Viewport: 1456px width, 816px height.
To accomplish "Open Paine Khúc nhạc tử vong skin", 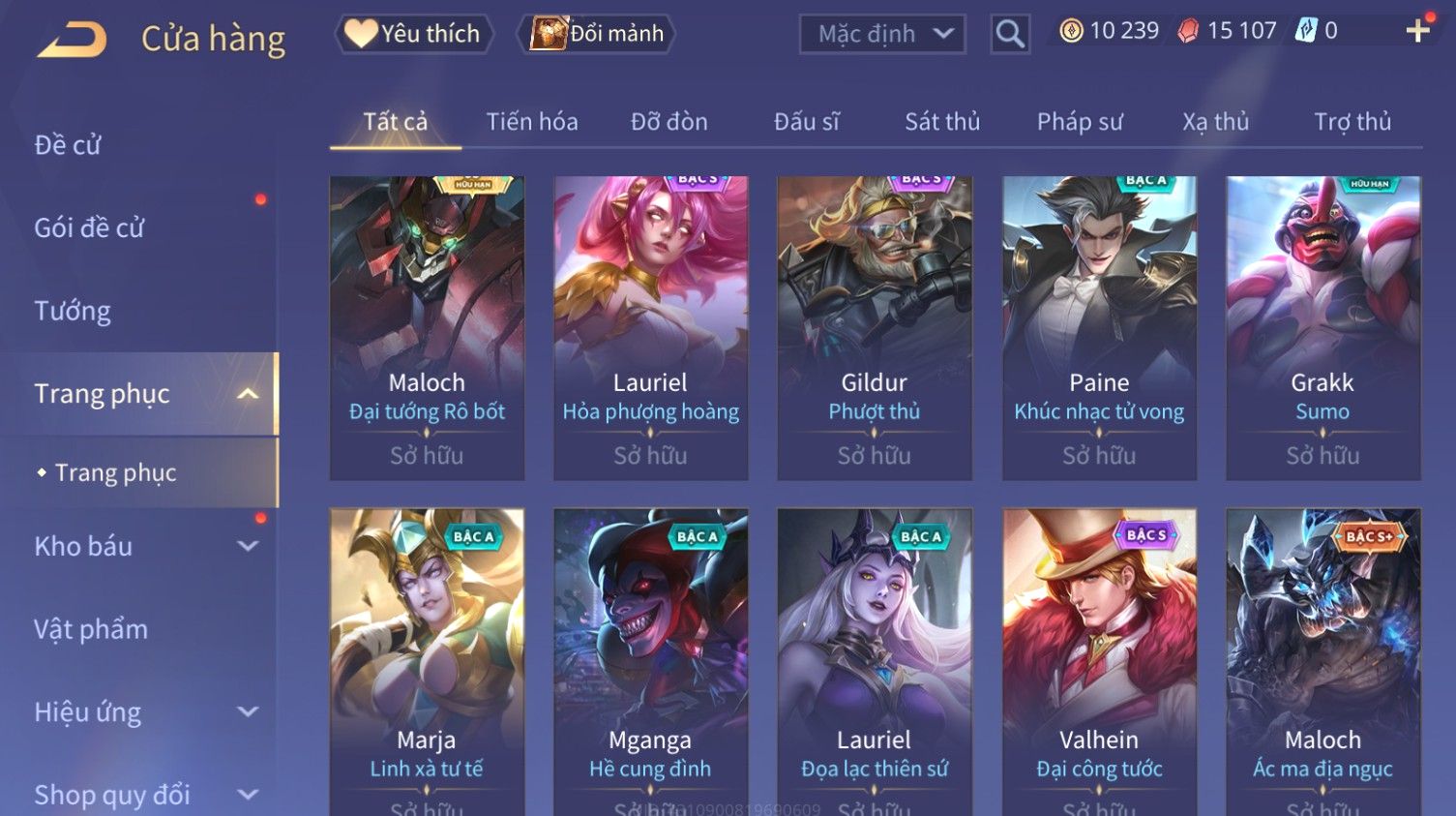I will [x=1099, y=328].
